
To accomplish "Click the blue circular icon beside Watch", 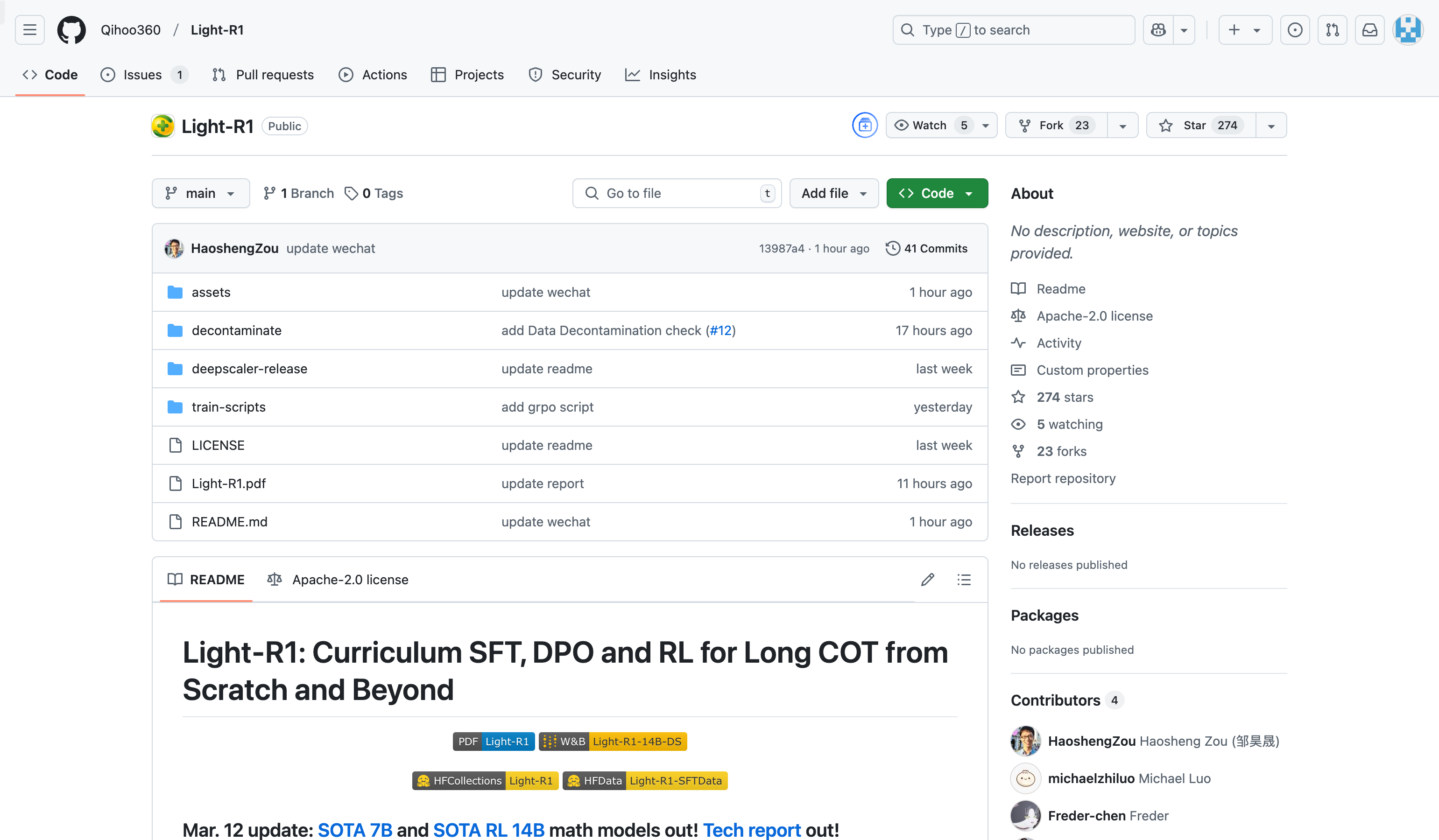I will (x=865, y=125).
